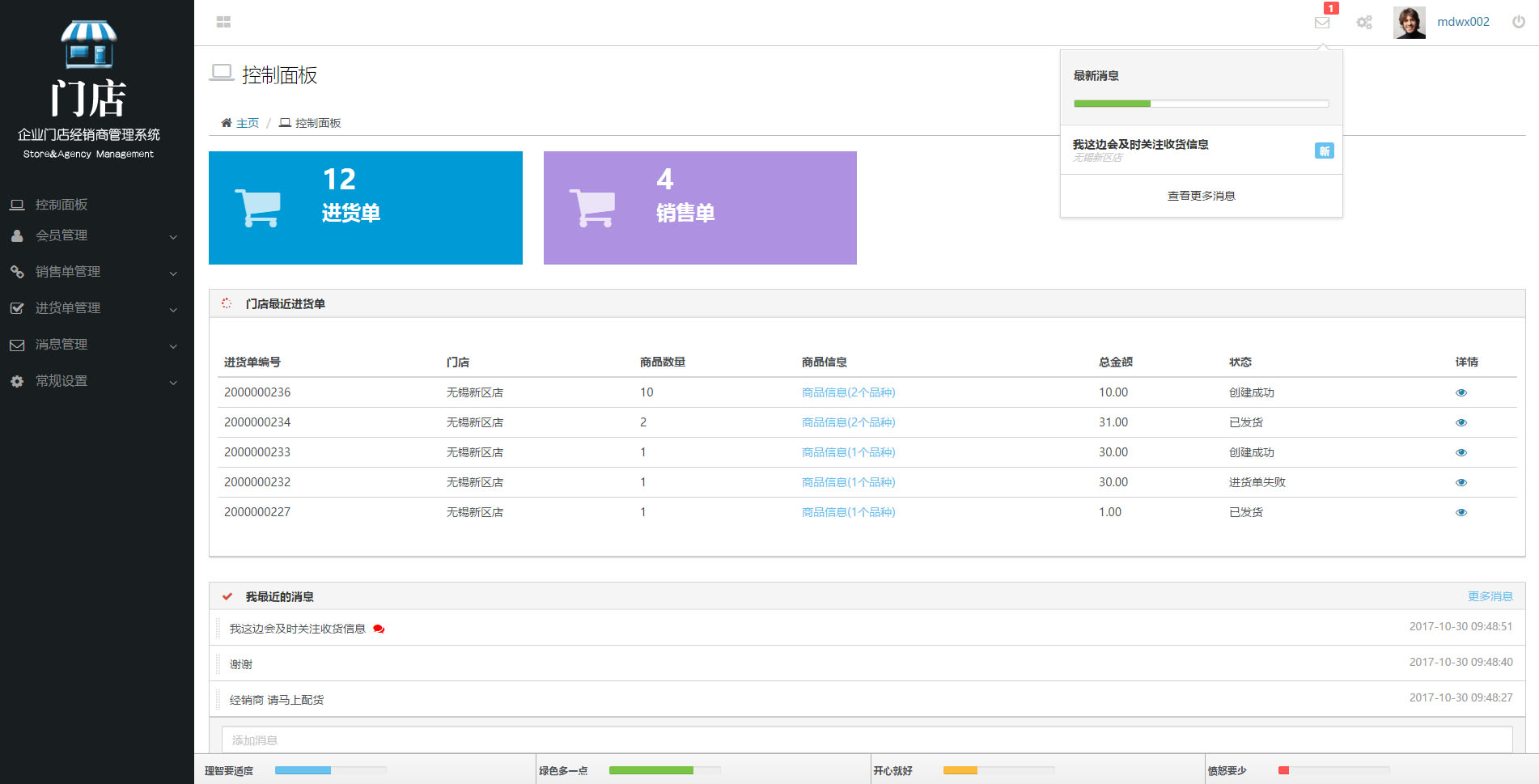This screenshot has width=1539, height=784.
Task: Click the red chat bubble icon on latest message
Action: point(379,629)
